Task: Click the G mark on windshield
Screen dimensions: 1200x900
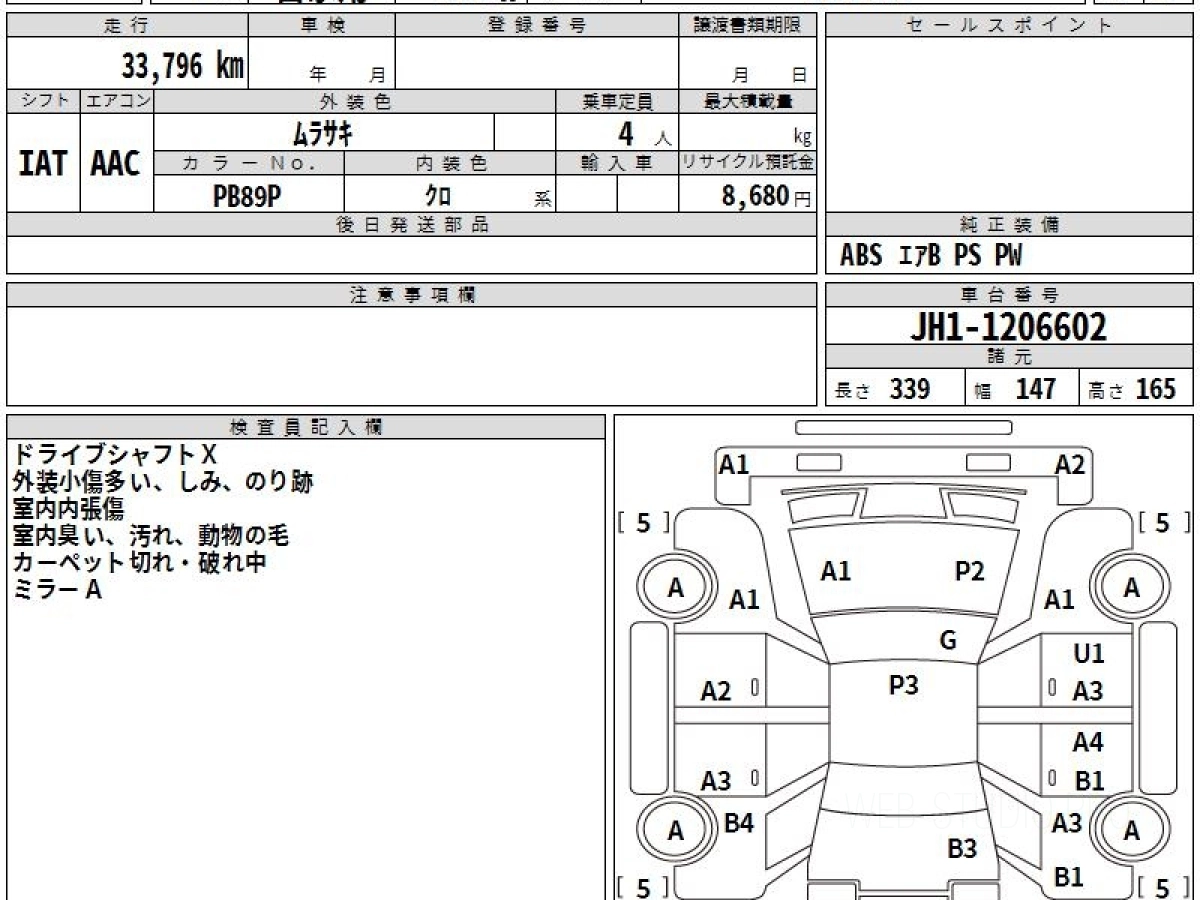Action: click(x=948, y=641)
